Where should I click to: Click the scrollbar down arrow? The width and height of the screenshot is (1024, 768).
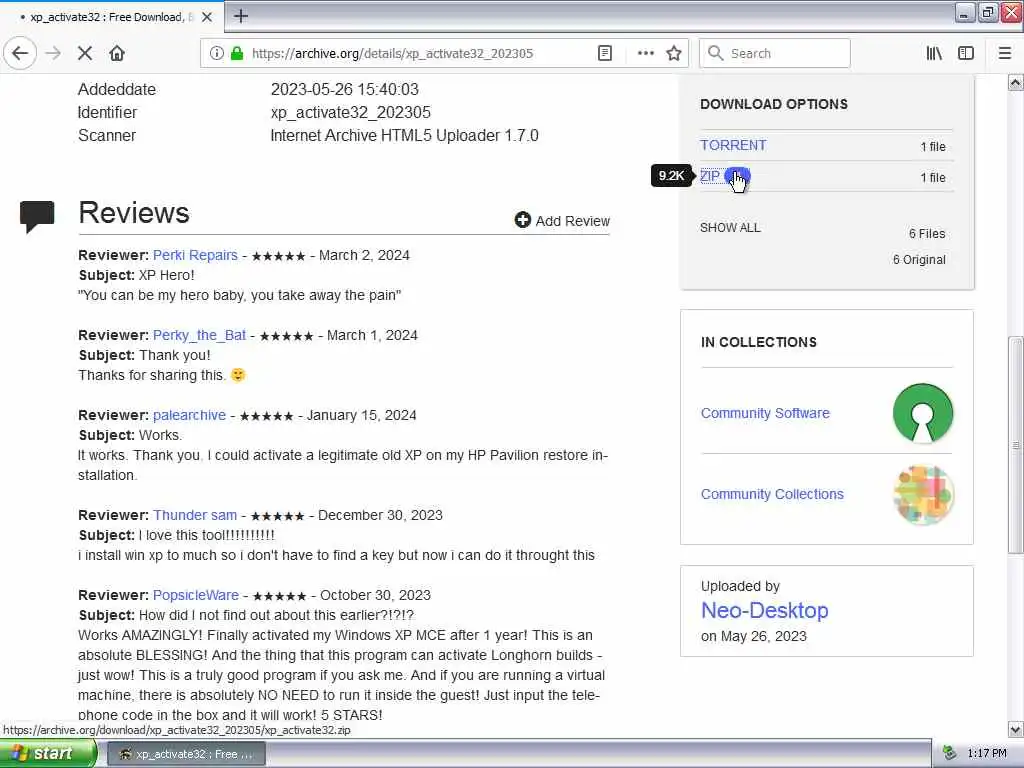pyautogui.click(x=1015, y=729)
